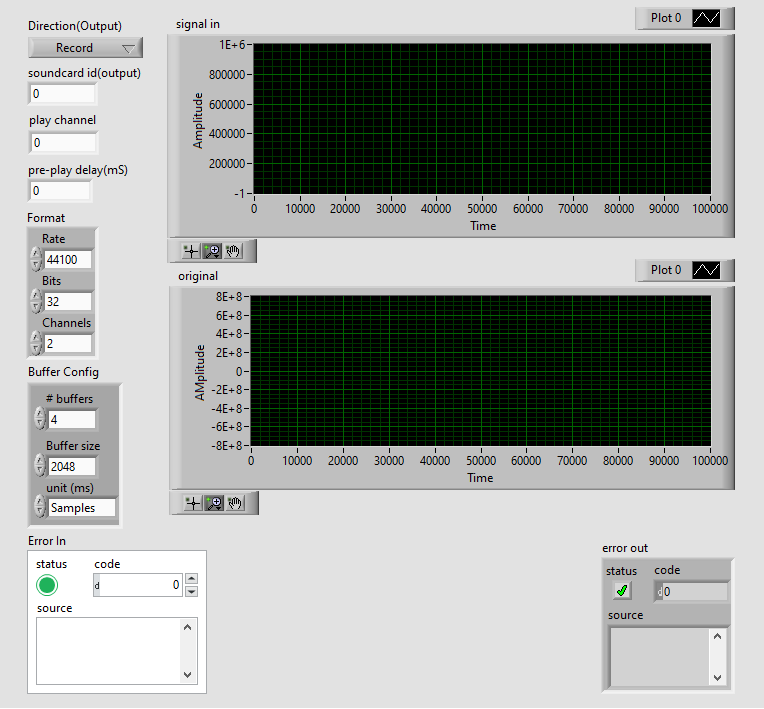Open the Direction(Output) Record dropdown
The width and height of the screenshot is (764, 709).
(x=85, y=48)
